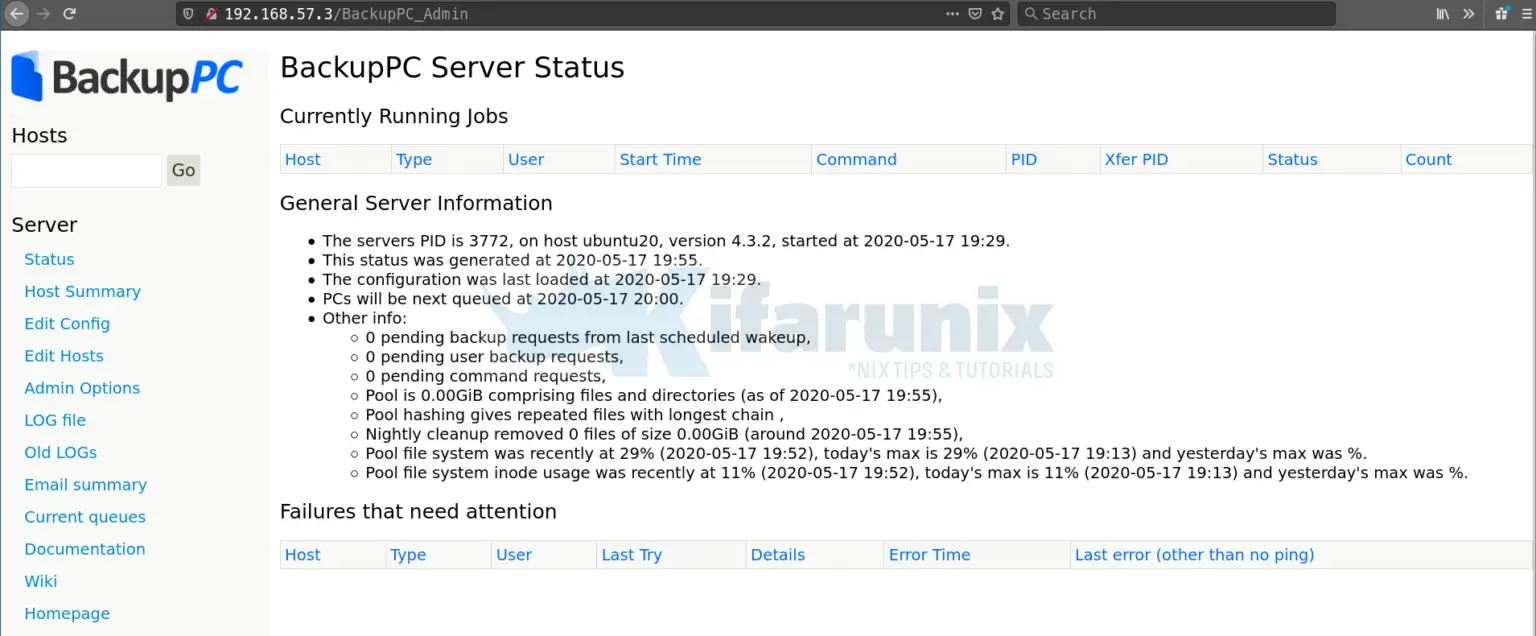Save the current page to Pocket

coord(975,13)
